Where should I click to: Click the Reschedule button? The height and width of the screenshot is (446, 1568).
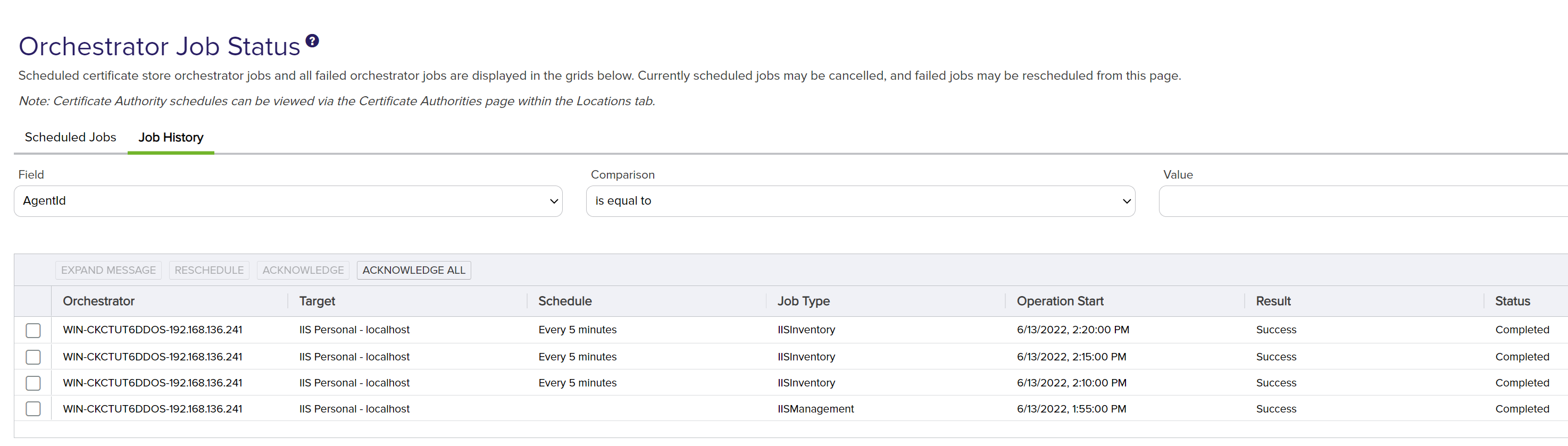click(x=209, y=270)
